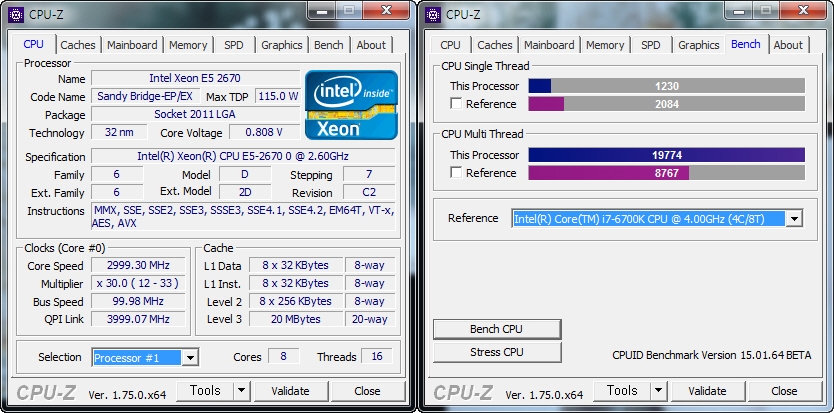
Task: Expand Tools dropdown arrow in right window
Action: (658, 391)
